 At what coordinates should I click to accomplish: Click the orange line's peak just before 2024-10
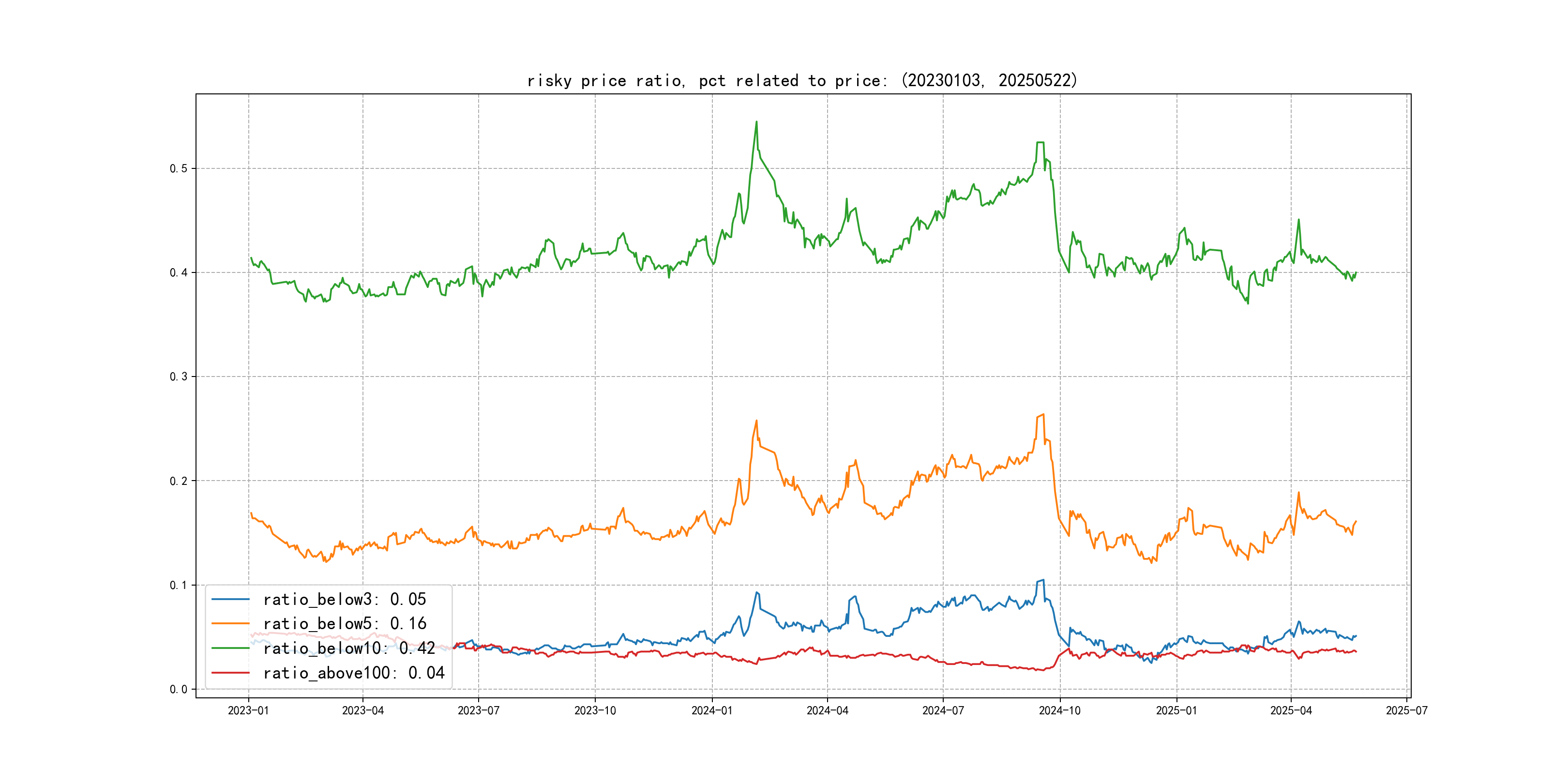[1043, 415]
